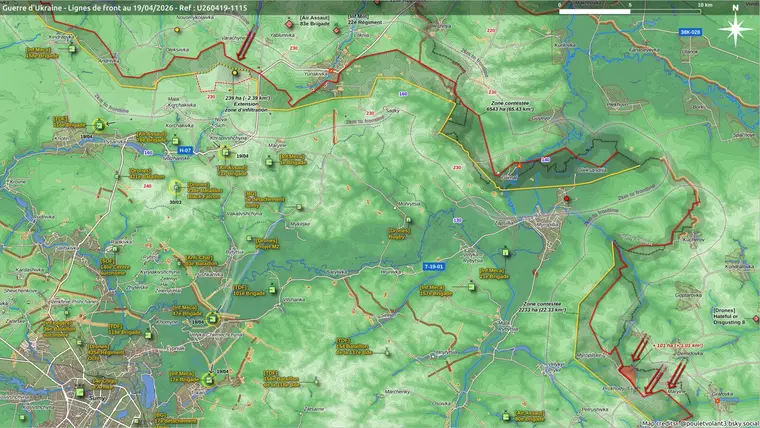This screenshot has height=428, width=760.
Task: Select the Projet M2 drones marker
Action: point(250,238)
